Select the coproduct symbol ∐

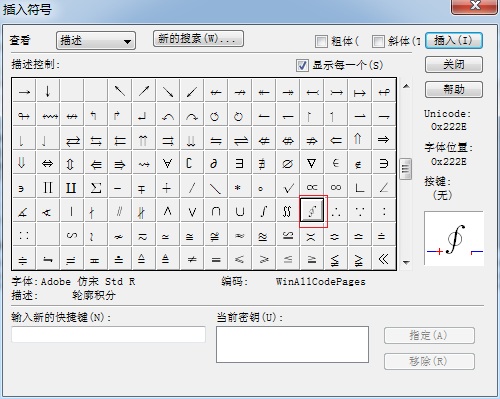click(x=72, y=187)
